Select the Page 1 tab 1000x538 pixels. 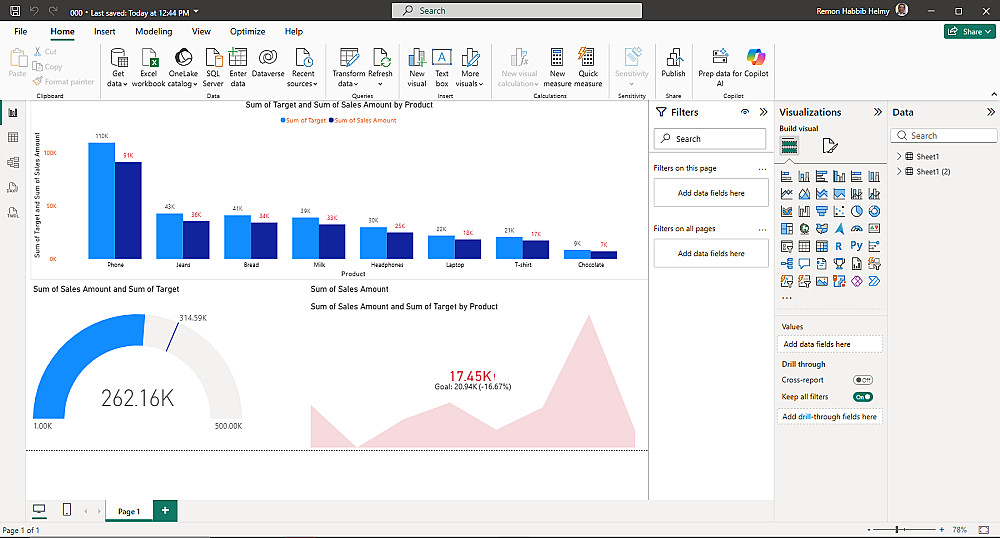(x=129, y=511)
